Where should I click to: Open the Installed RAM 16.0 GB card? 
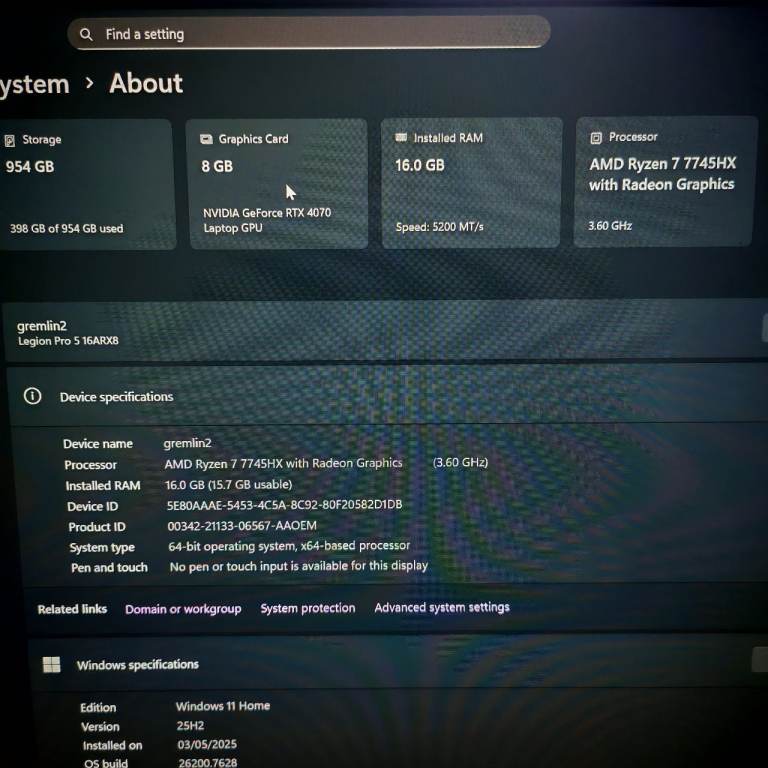tap(472, 183)
